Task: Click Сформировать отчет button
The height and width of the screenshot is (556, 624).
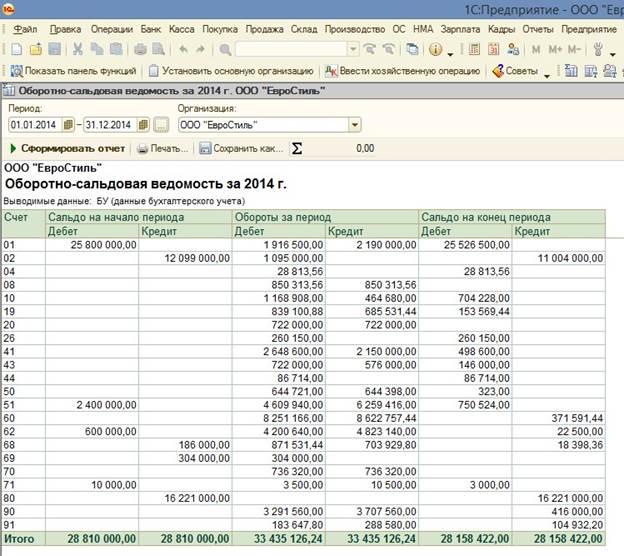Action: tap(66, 148)
